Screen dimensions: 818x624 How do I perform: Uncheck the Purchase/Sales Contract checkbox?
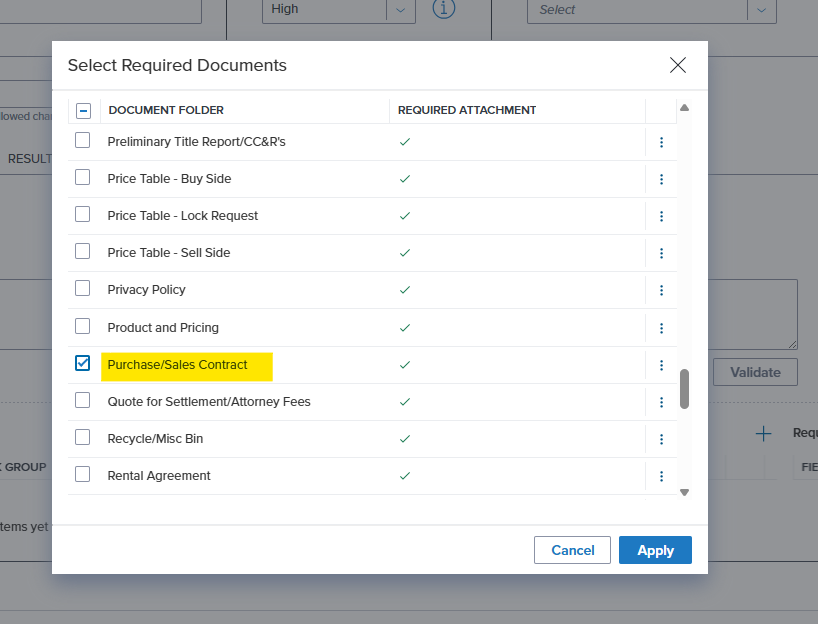[82, 363]
